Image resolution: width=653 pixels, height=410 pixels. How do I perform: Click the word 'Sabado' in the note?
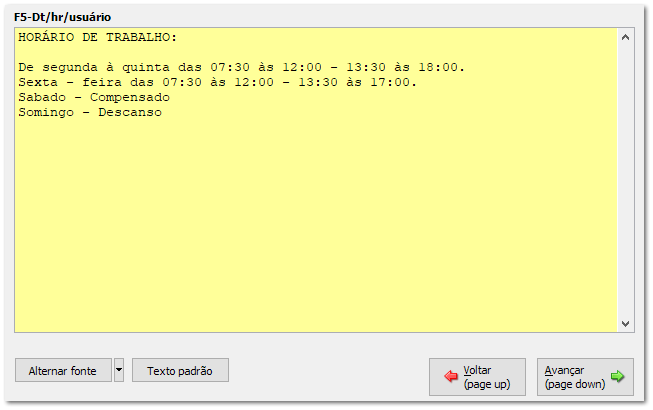42,97
